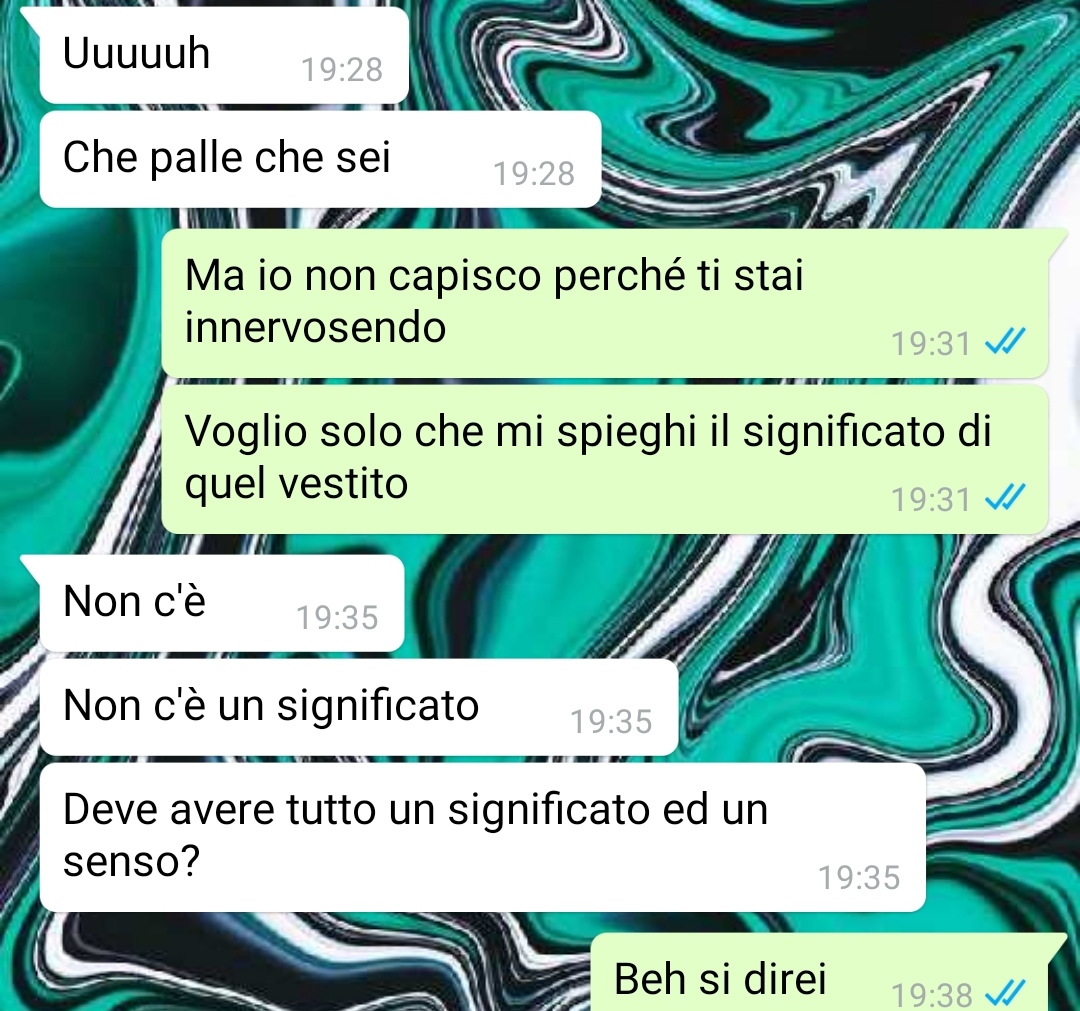This screenshot has width=1080, height=1011.
Task: Tap the 19:35 timestamp beside 'Non c'è'
Action: 338,618
